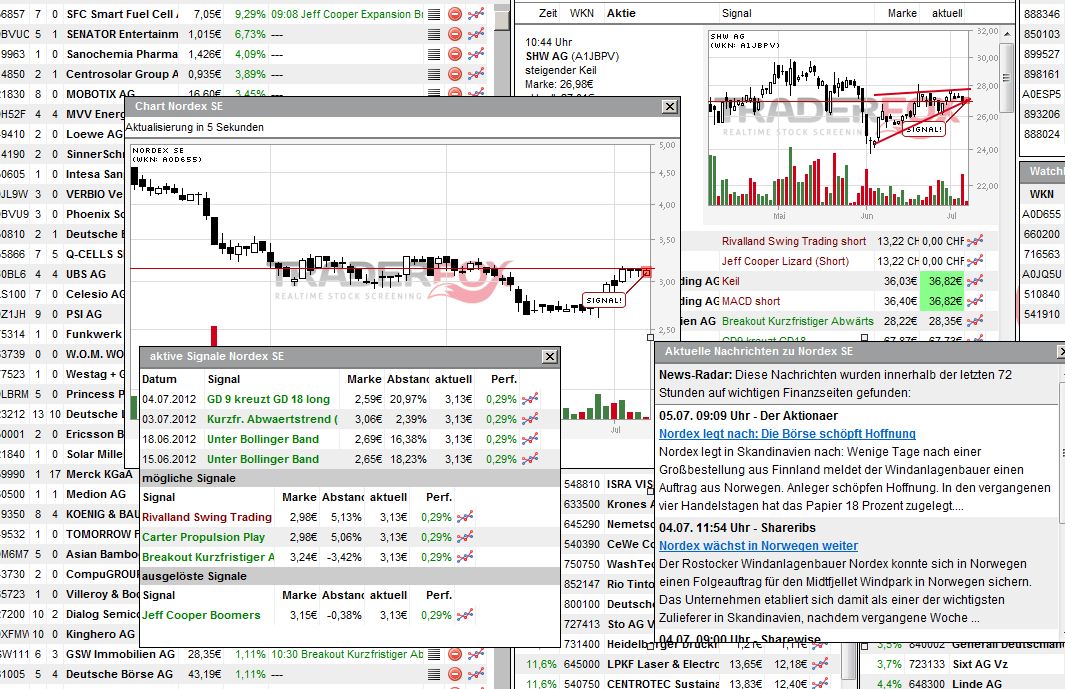Open article 'Nordex wächst in Norwegen weiter'
This screenshot has width=1065, height=689.
pos(758,546)
